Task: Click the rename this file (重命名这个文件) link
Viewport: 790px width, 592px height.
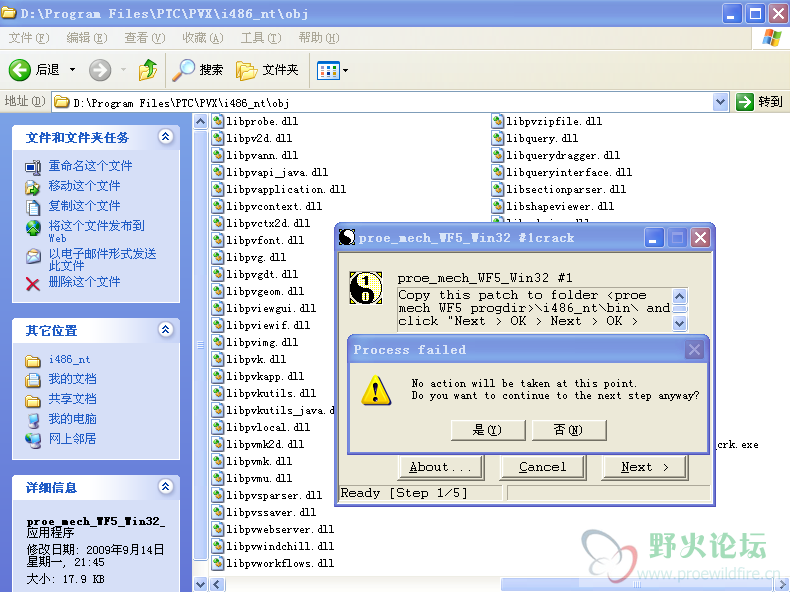Action: (90, 166)
